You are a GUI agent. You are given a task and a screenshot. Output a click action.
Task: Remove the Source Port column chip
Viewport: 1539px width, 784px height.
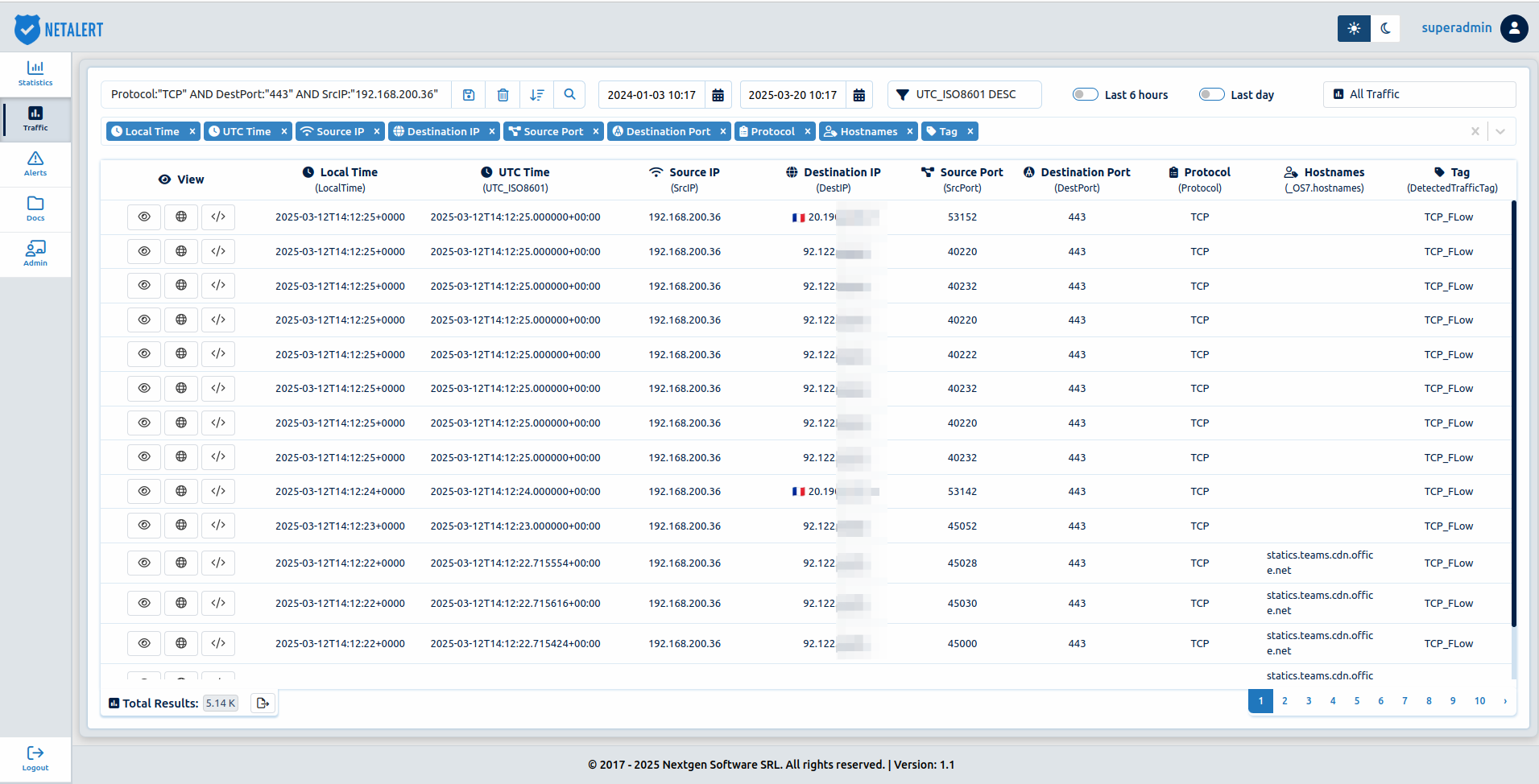click(x=595, y=131)
